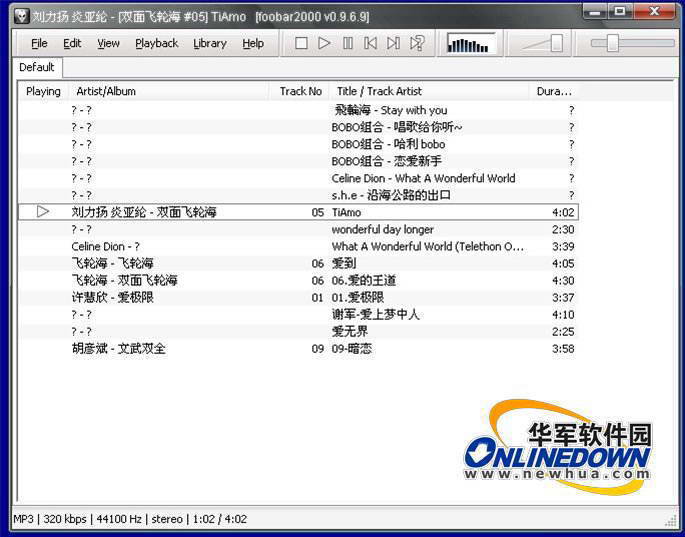Maximize the foobar2000 window
This screenshot has width=685, height=537.
coord(620,12)
